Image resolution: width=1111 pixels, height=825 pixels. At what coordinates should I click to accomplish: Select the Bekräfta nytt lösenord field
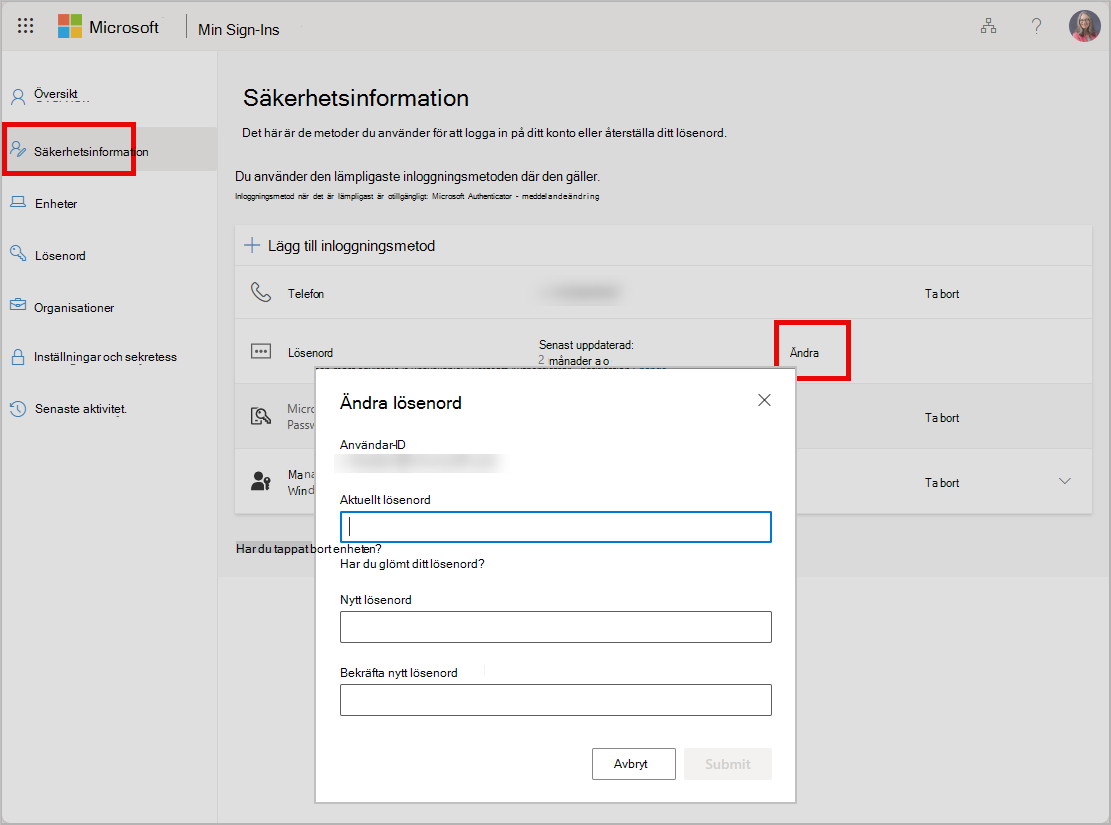(556, 700)
